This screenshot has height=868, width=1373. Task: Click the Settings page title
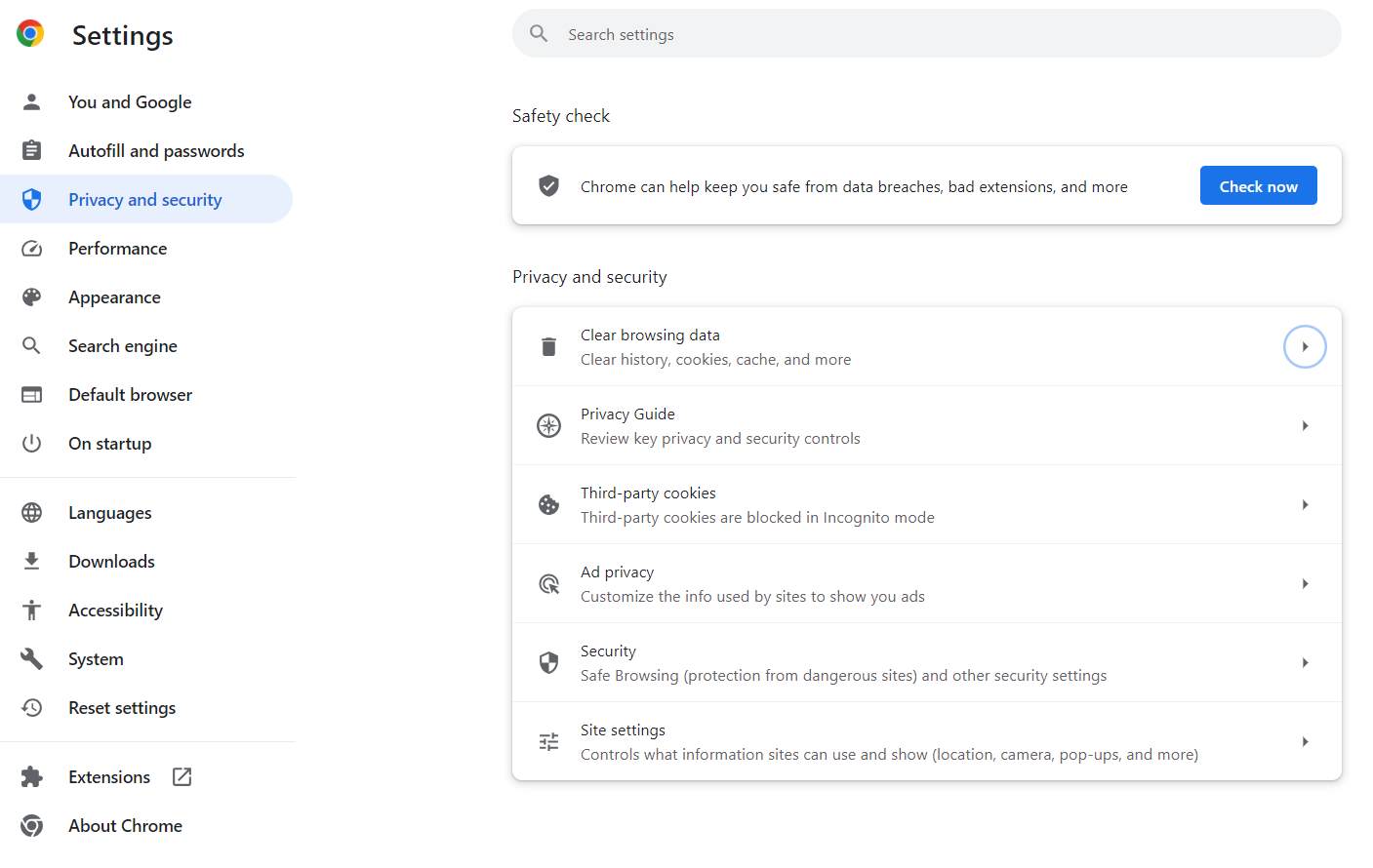122,35
